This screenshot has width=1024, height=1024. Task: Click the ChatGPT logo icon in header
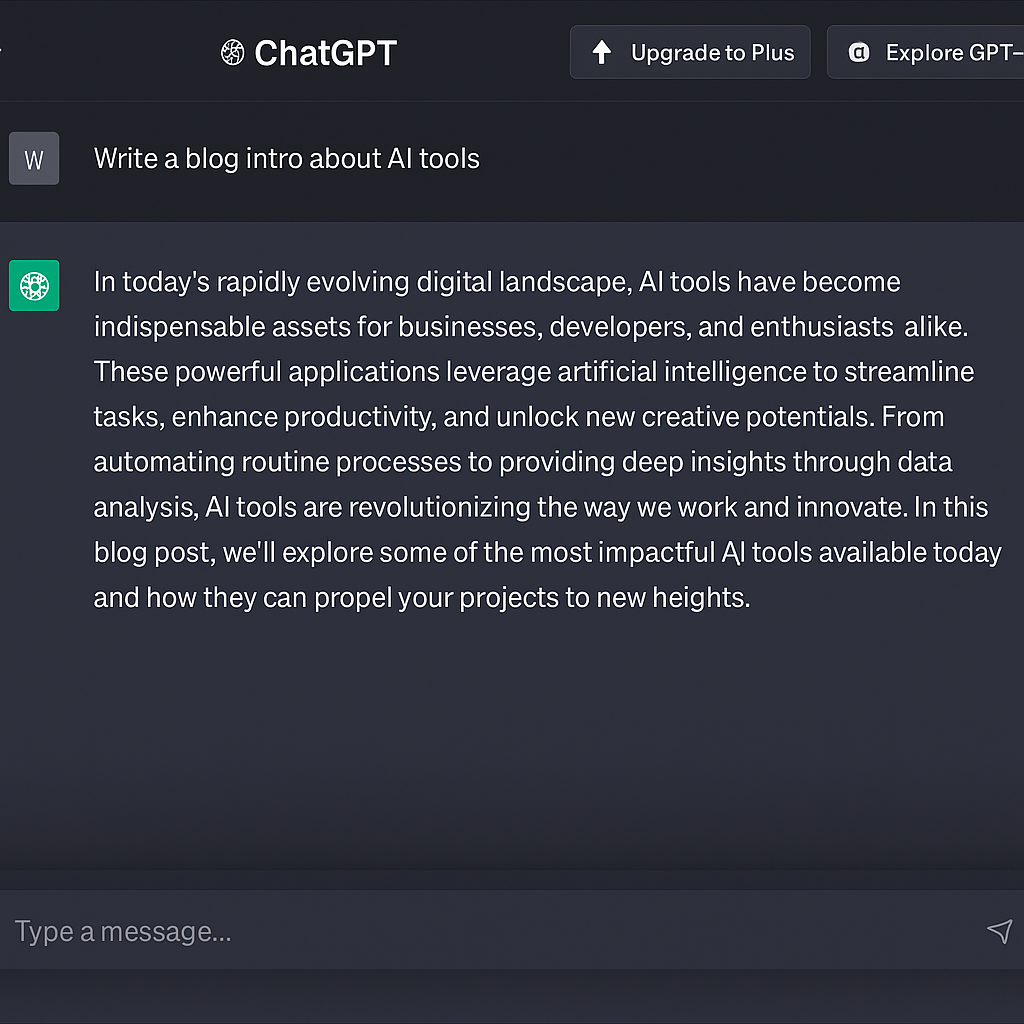click(232, 52)
